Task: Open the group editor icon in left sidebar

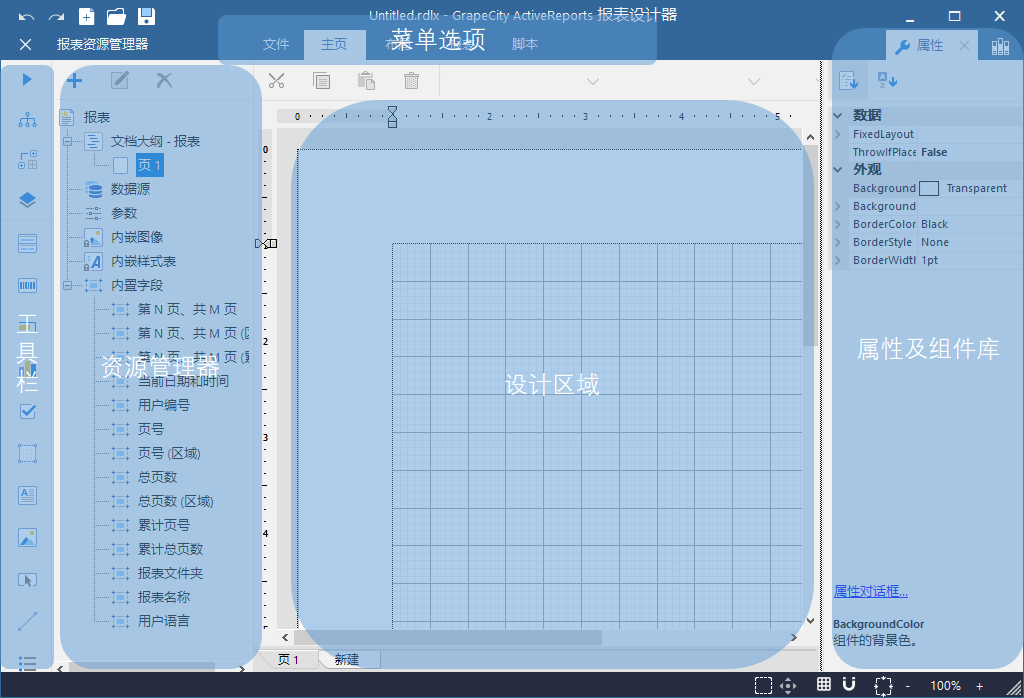Action: point(27,160)
